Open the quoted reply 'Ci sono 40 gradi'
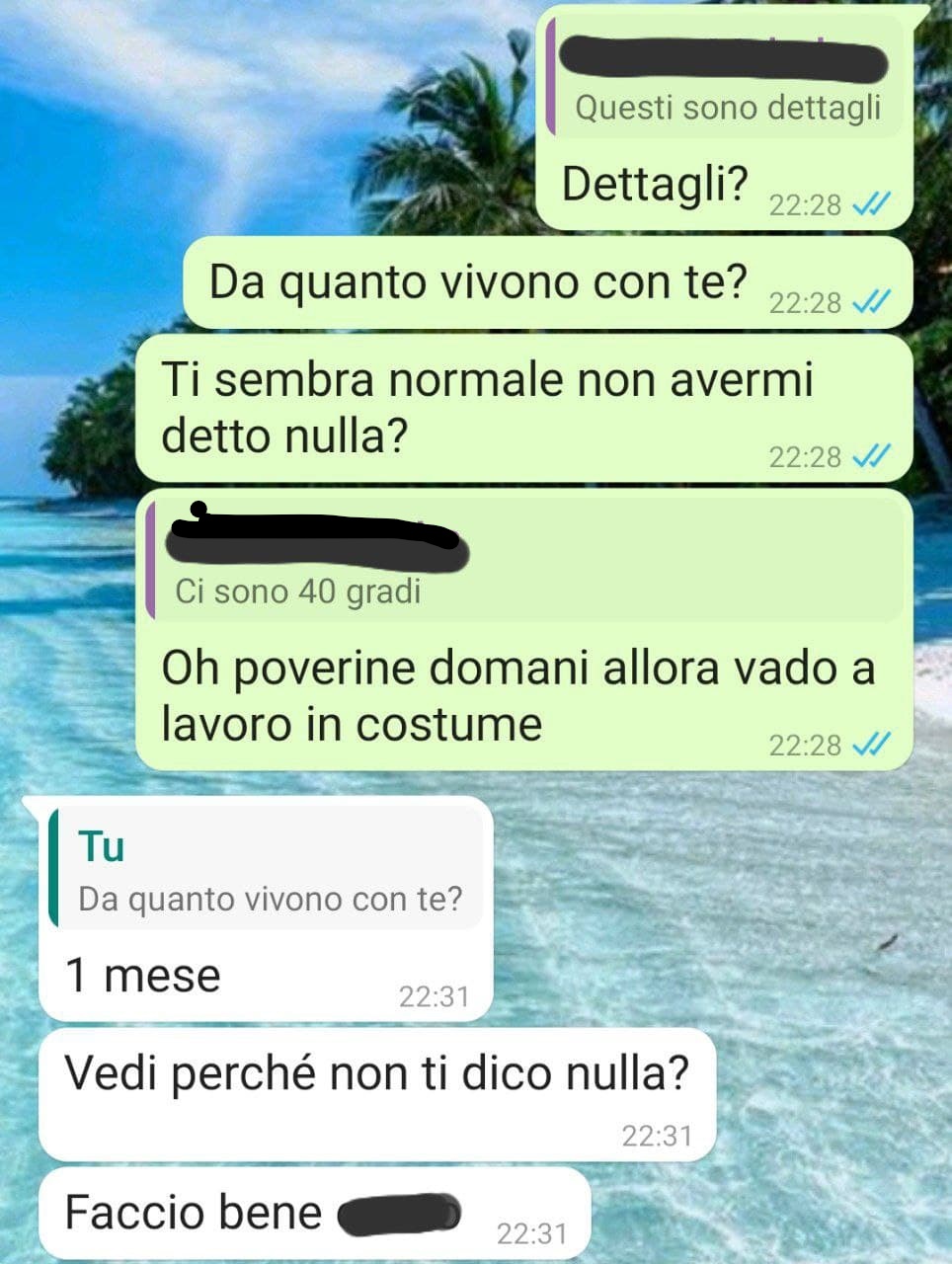952x1264 pixels. pos(524,560)
